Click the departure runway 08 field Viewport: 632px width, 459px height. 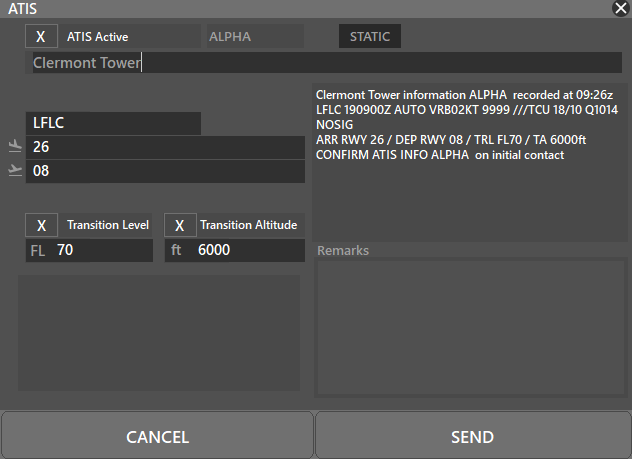point(165,171)
